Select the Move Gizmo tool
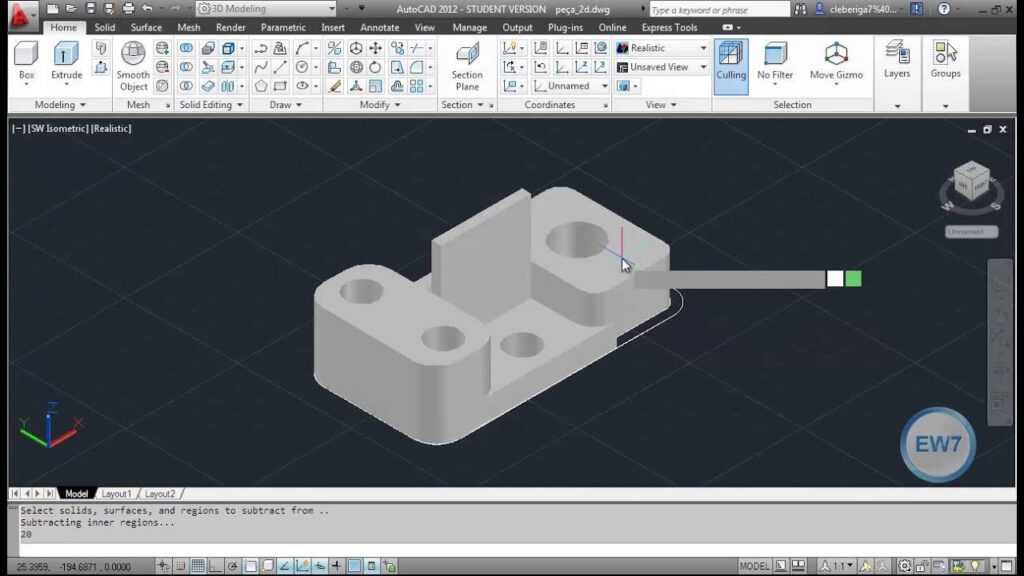 [836, 61]
